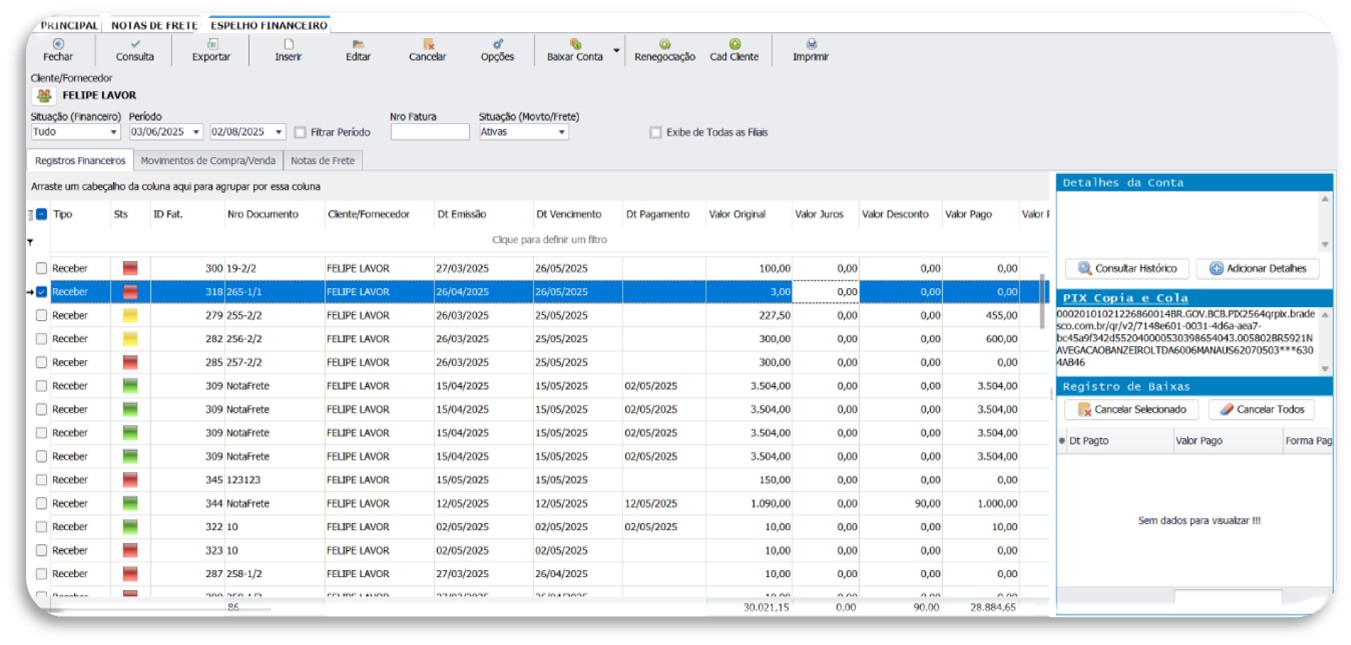Open Cad Cliente from toolbar
Viewport: 1351px width, 645px height.
coord(734,44)
